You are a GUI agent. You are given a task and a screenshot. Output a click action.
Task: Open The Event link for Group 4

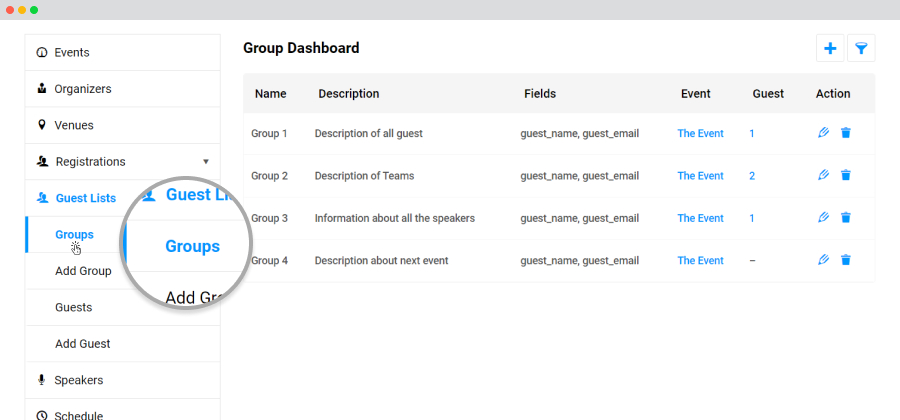tap(700, 260)
